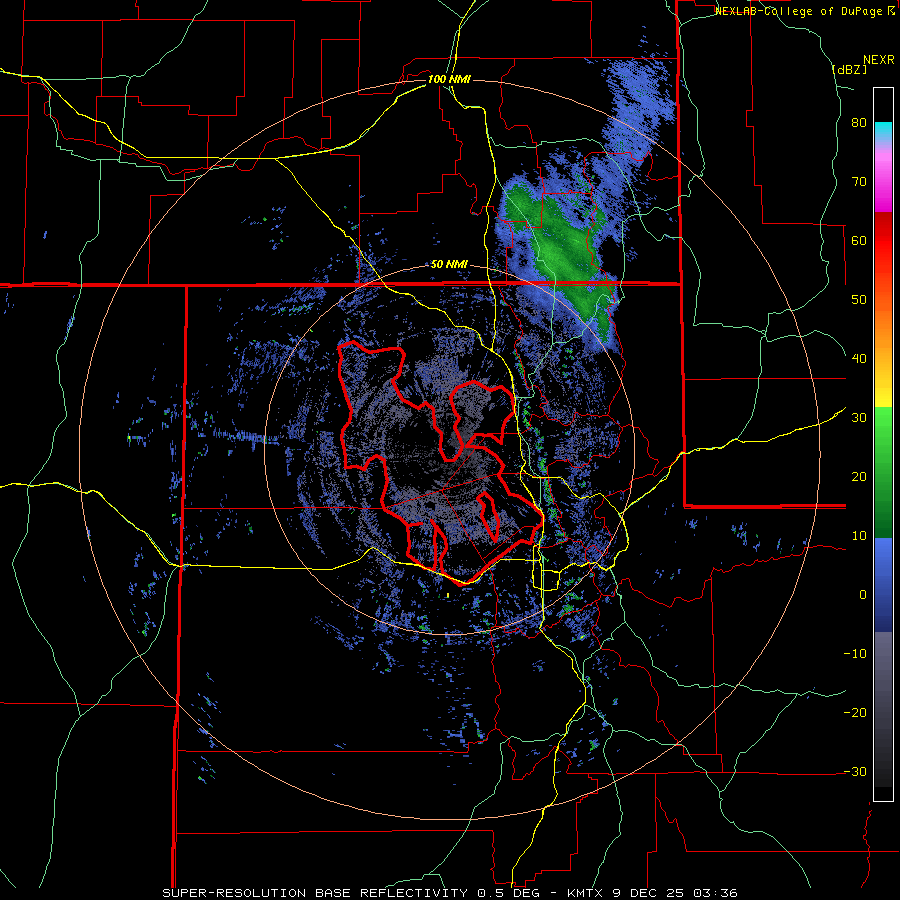Click the NEXR label above the color scale
The width and height of the screenshot is (900, 900).
[x=878, y=60]
